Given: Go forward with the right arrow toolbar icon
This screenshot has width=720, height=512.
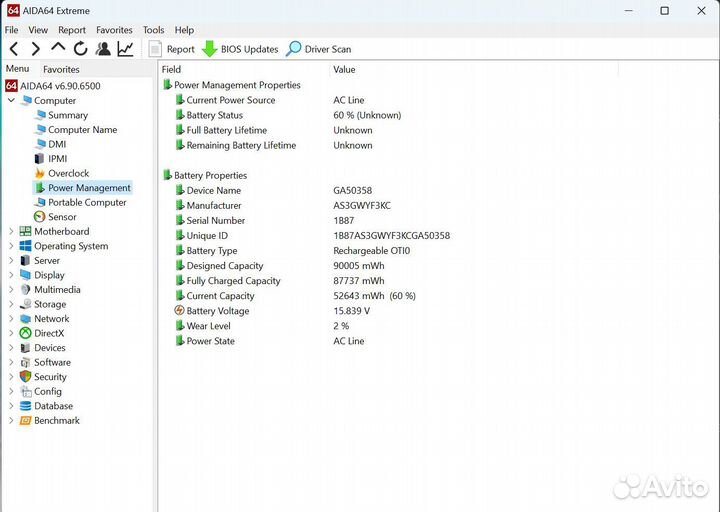Looking at the screenshot, I should (36, 49).
